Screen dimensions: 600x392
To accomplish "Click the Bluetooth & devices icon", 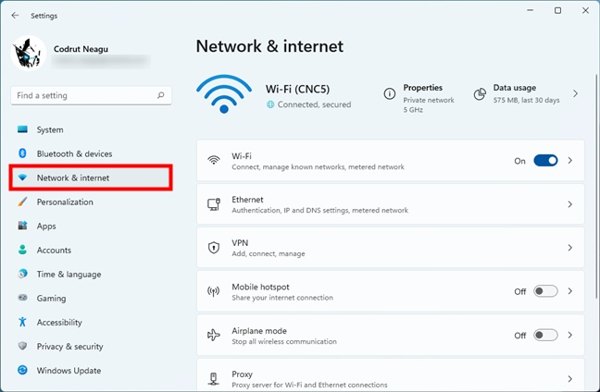I will pos(23,153).
